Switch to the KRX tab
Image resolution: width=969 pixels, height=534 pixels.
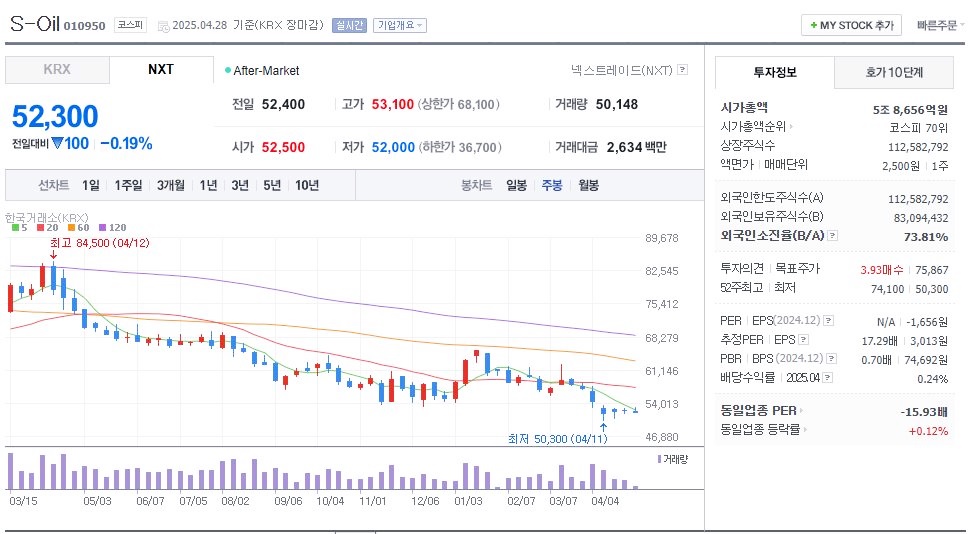[x=57, y=70]
